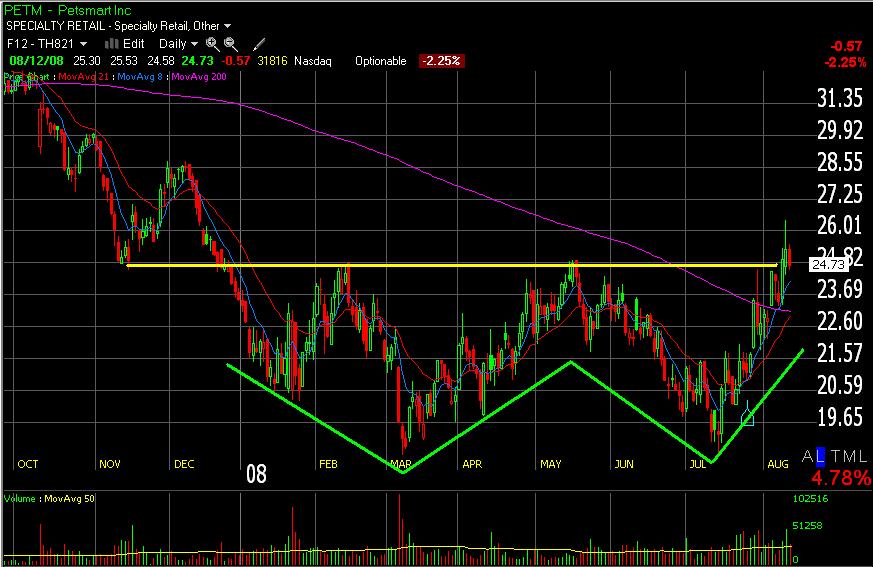Click the PETM - Petsmart Inc symbol title
Image resolution: width=873 pixels, height=567 pixels.
(68, 10)
